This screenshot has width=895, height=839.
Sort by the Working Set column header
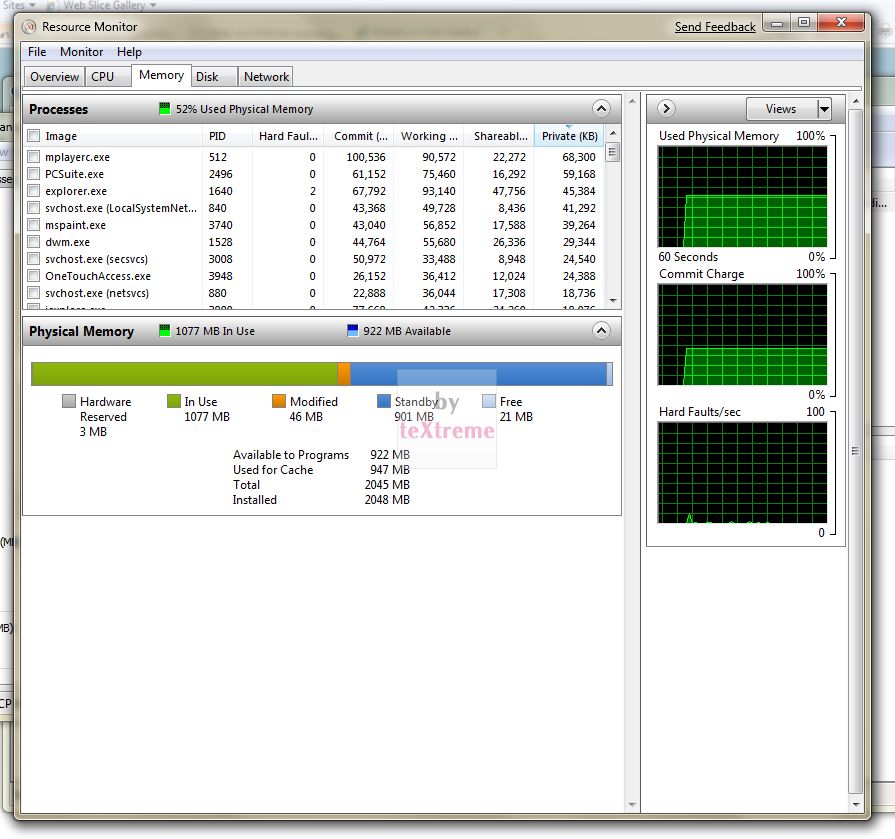pyautogui.click(x=429, y=136)
